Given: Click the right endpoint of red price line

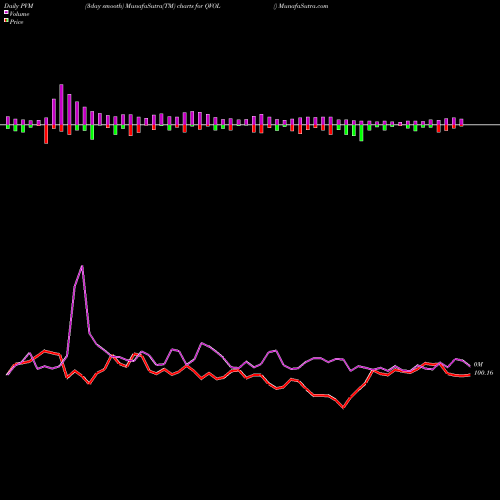Looking at the screenshot, I should click(x=470, y=375).
